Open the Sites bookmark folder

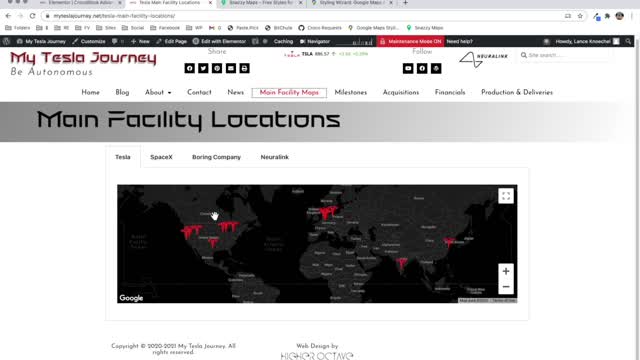pos(106,28)
